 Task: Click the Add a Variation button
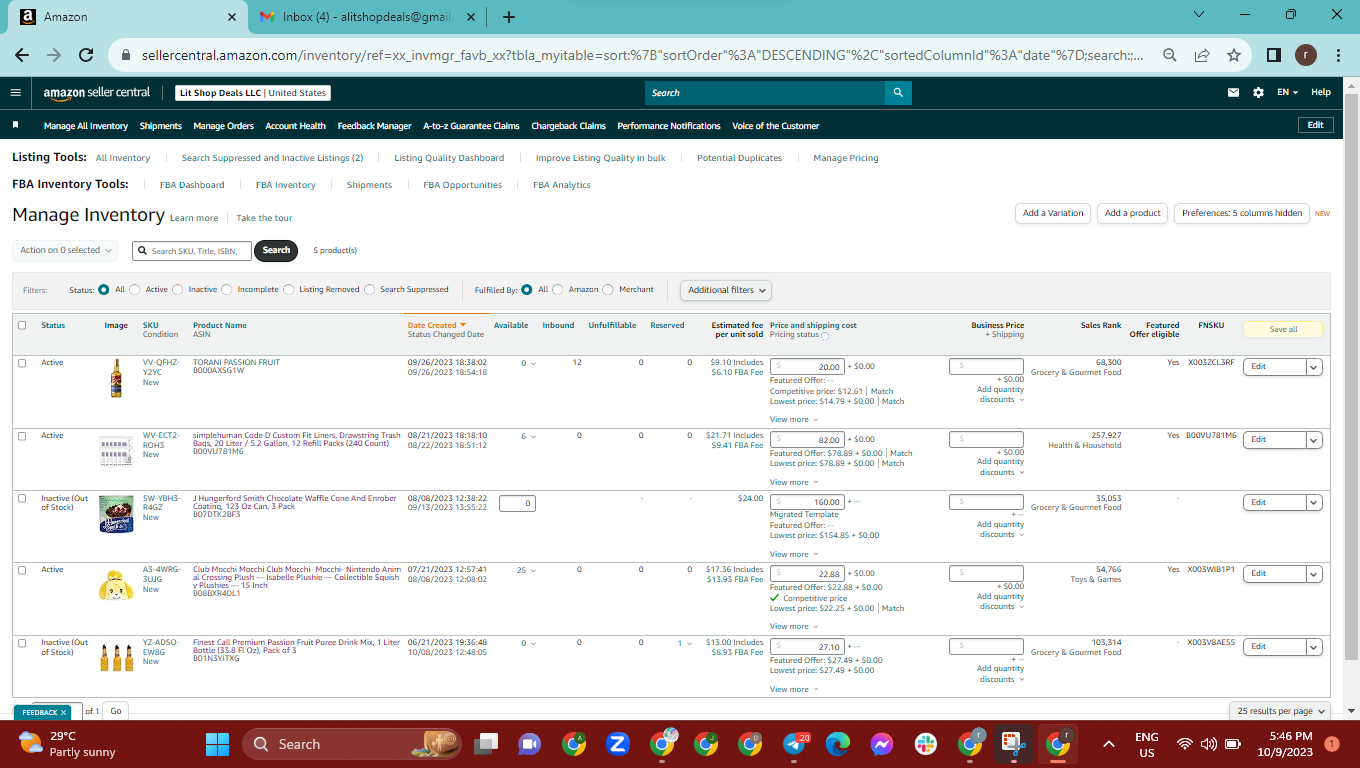tap(1053, 213)
